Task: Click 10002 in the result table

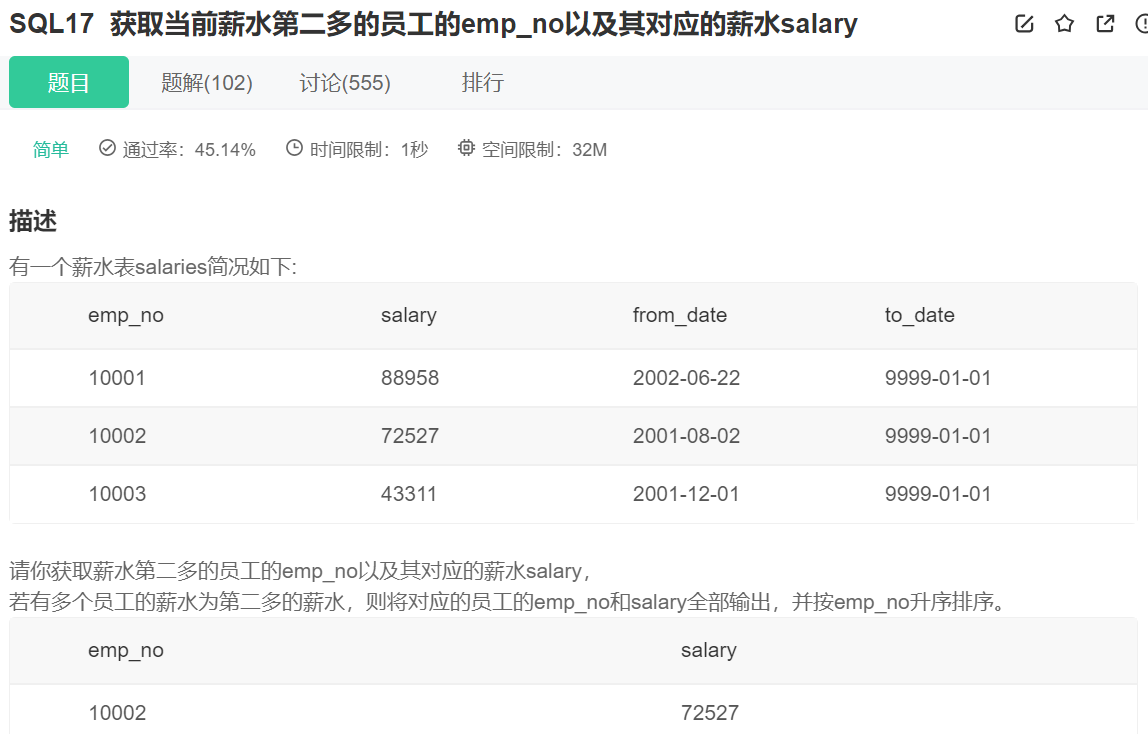Action: 117,713
